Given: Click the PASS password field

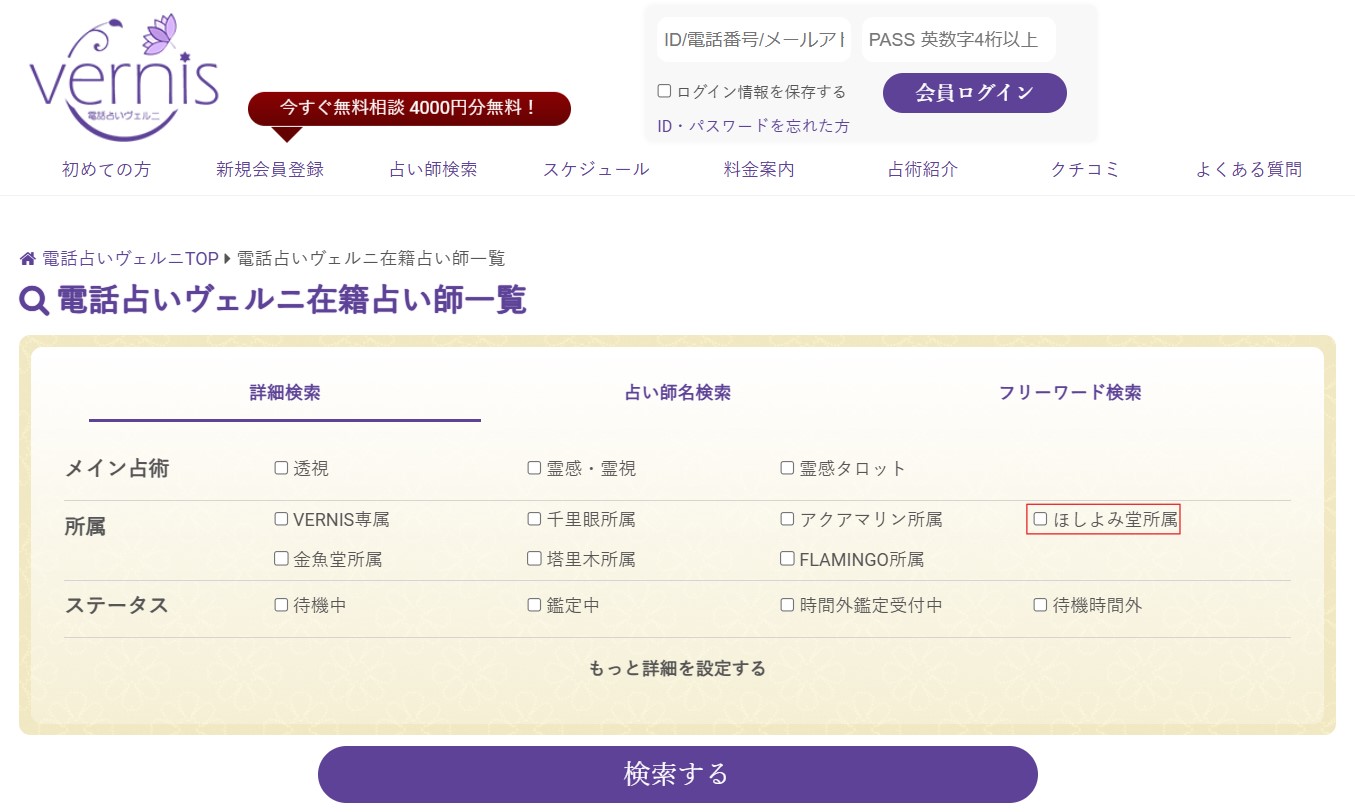Looking at the screenshot, I should click(x=957, y=40).
